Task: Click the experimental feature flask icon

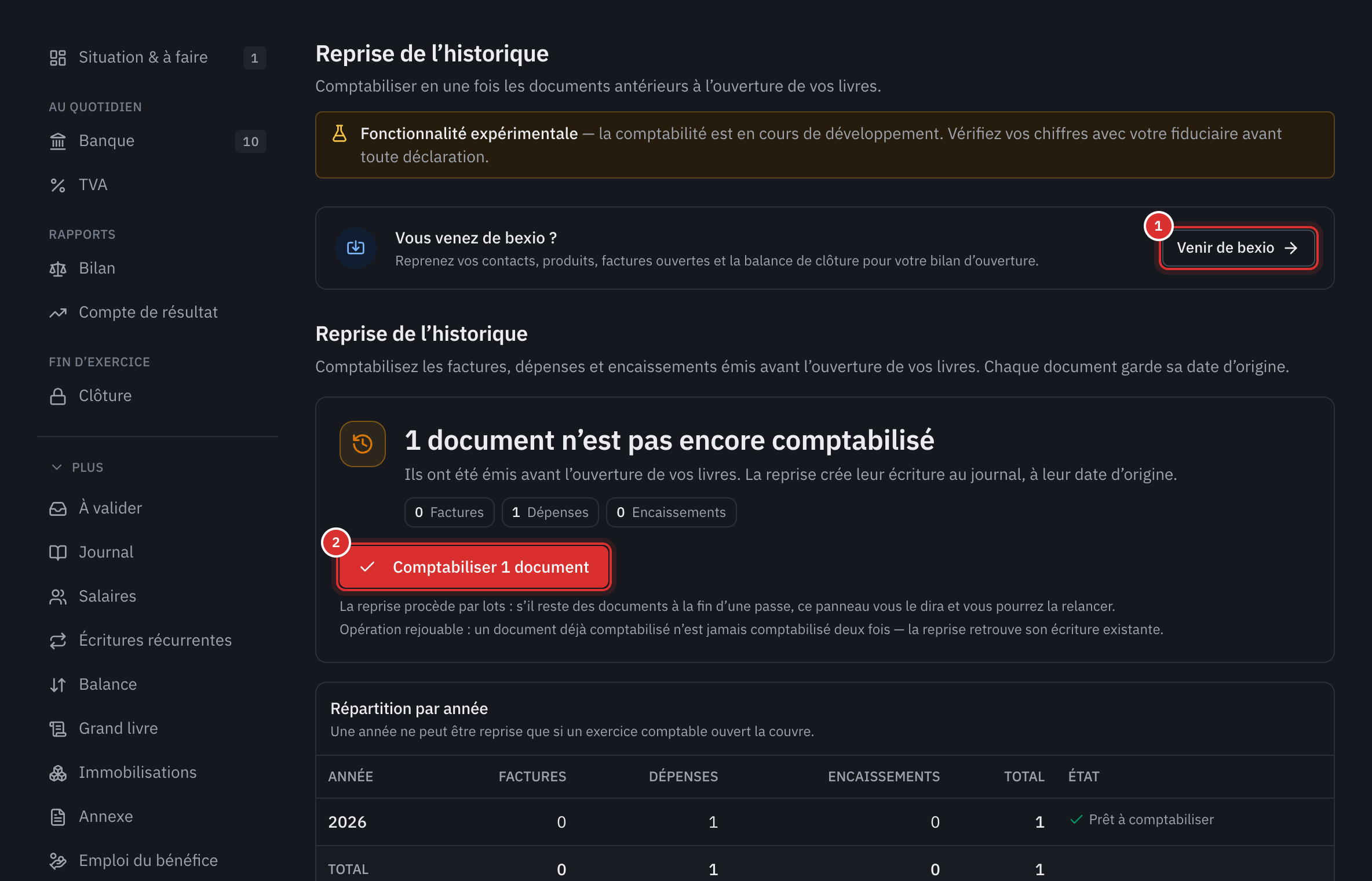Action: point(340,134)
